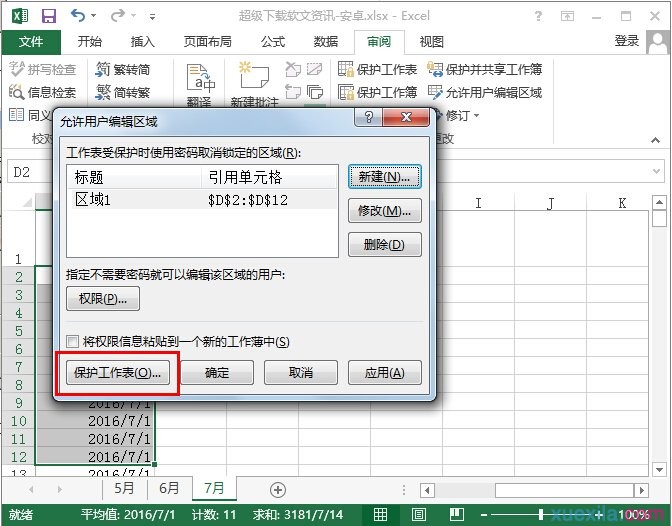Viewport: 672px width, 526px height.
Task: Convert text with 简转繁
Action: (123, 92)
